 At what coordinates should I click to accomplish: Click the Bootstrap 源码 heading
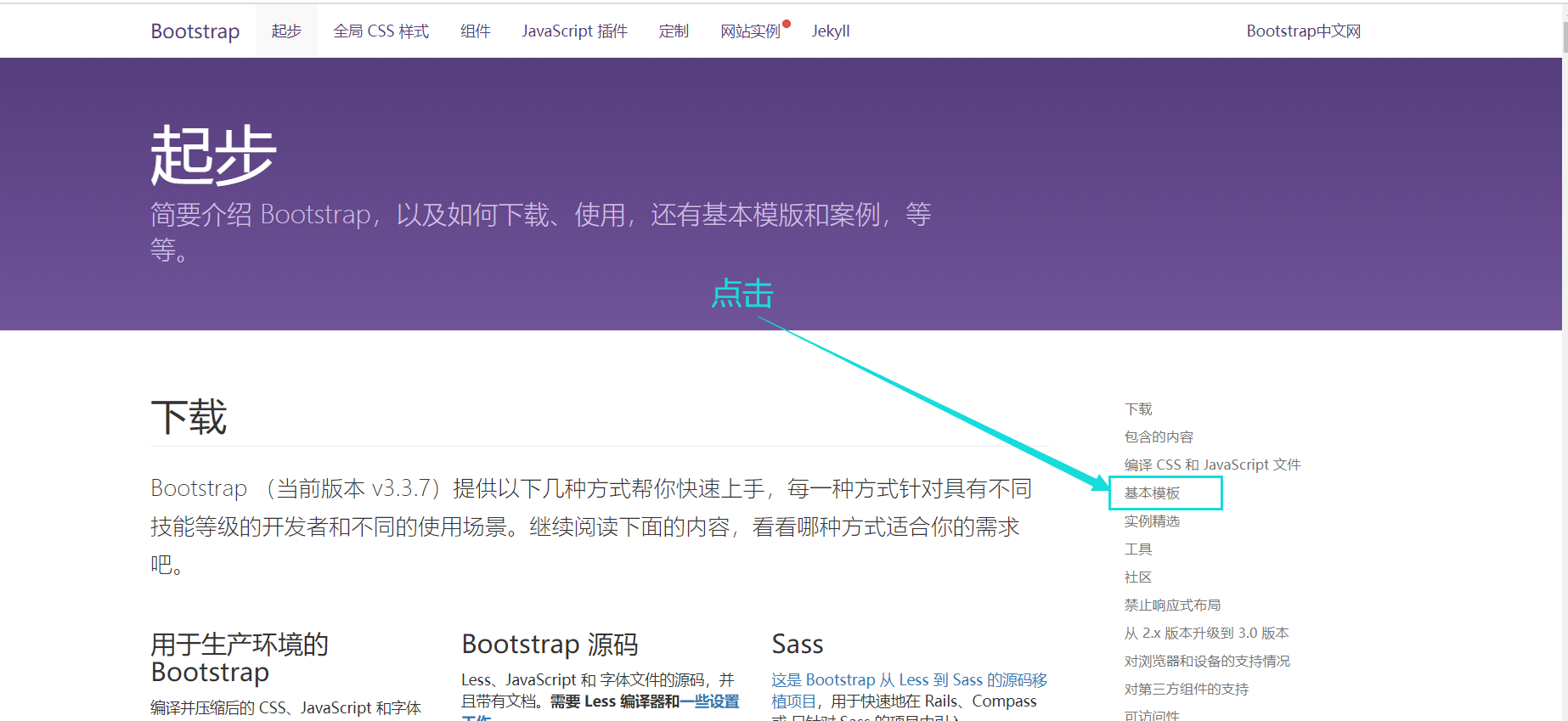[550, 645]
